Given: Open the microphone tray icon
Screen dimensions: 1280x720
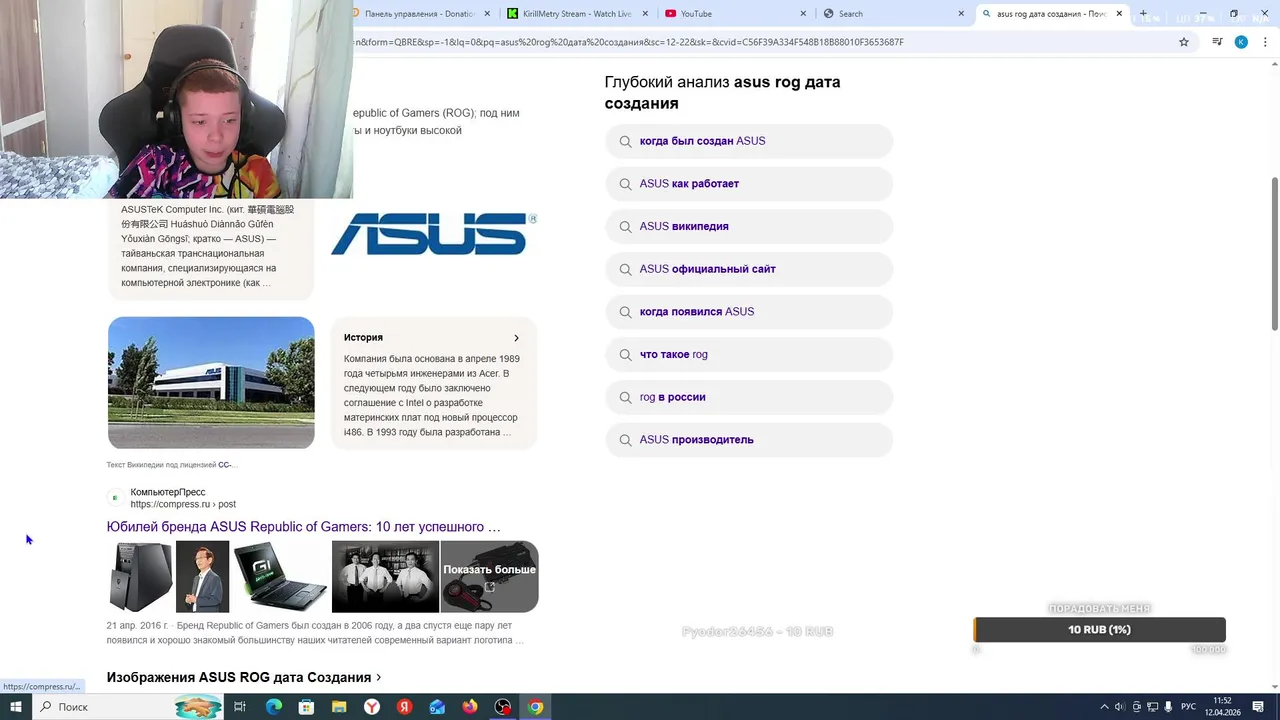Looking at the screenshot, I should click(1168, 707).
